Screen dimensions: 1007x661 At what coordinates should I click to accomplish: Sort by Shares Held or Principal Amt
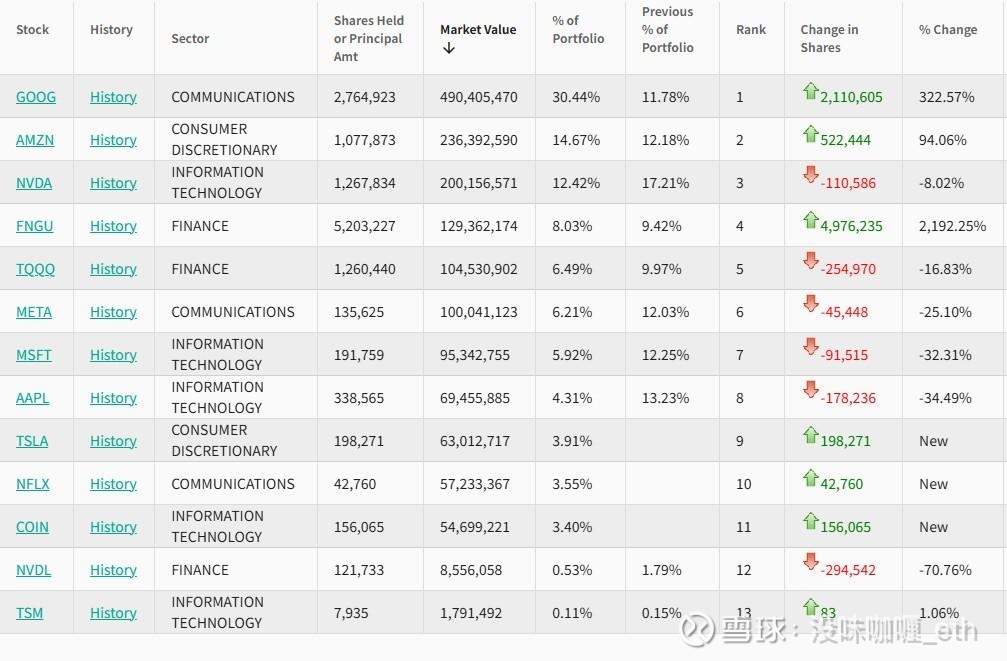368,39
